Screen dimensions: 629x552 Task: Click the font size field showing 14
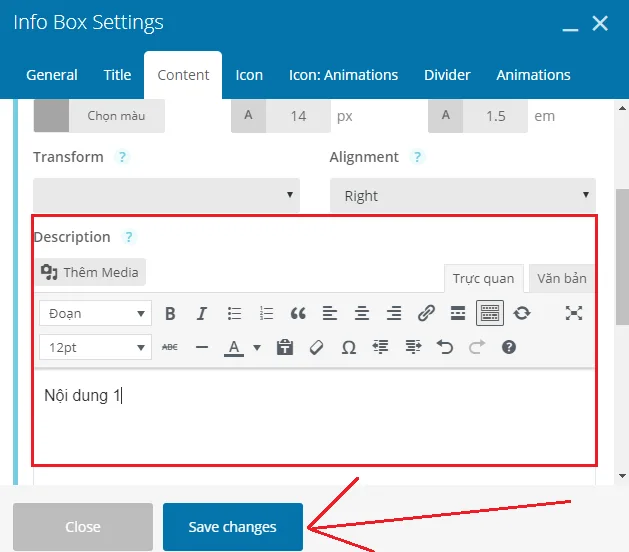(x=298, y=116)
